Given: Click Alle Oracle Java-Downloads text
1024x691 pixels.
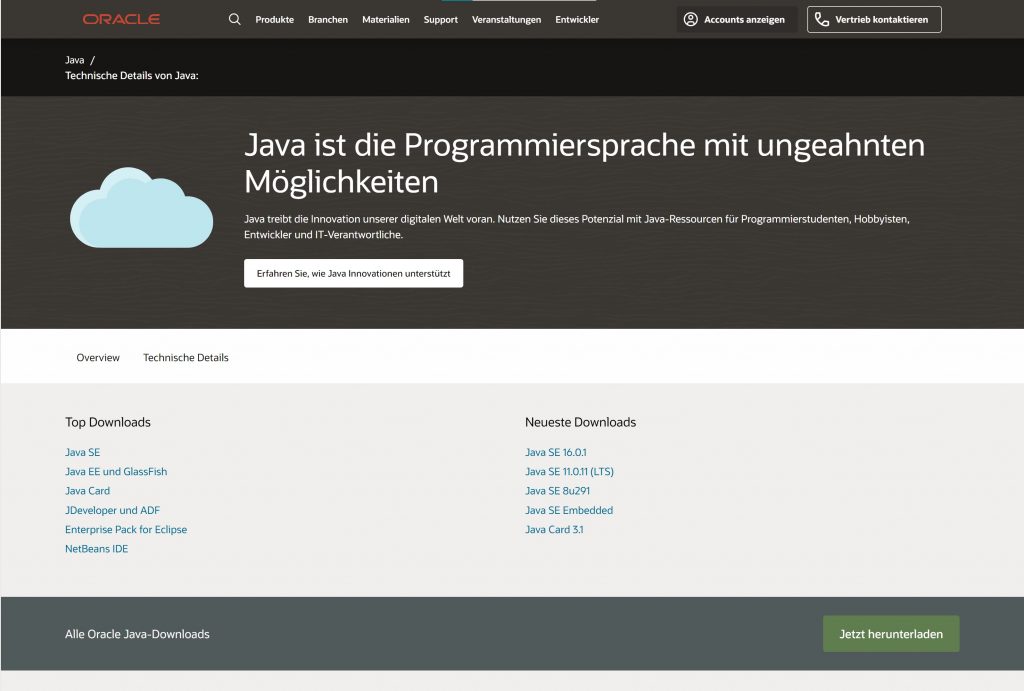Looking at the screenshot, I should pos(137,634).
